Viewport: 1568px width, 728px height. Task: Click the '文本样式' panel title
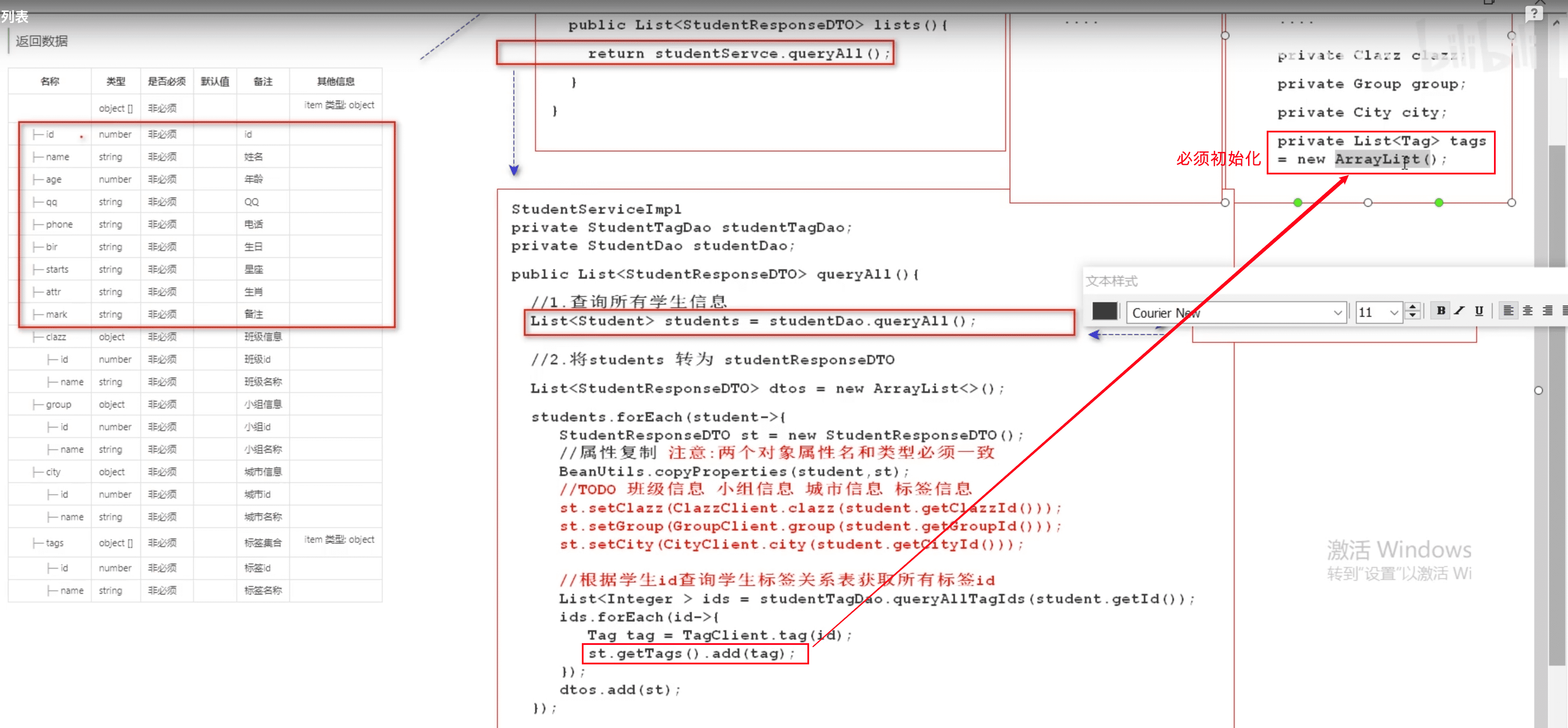point(1111,281)
